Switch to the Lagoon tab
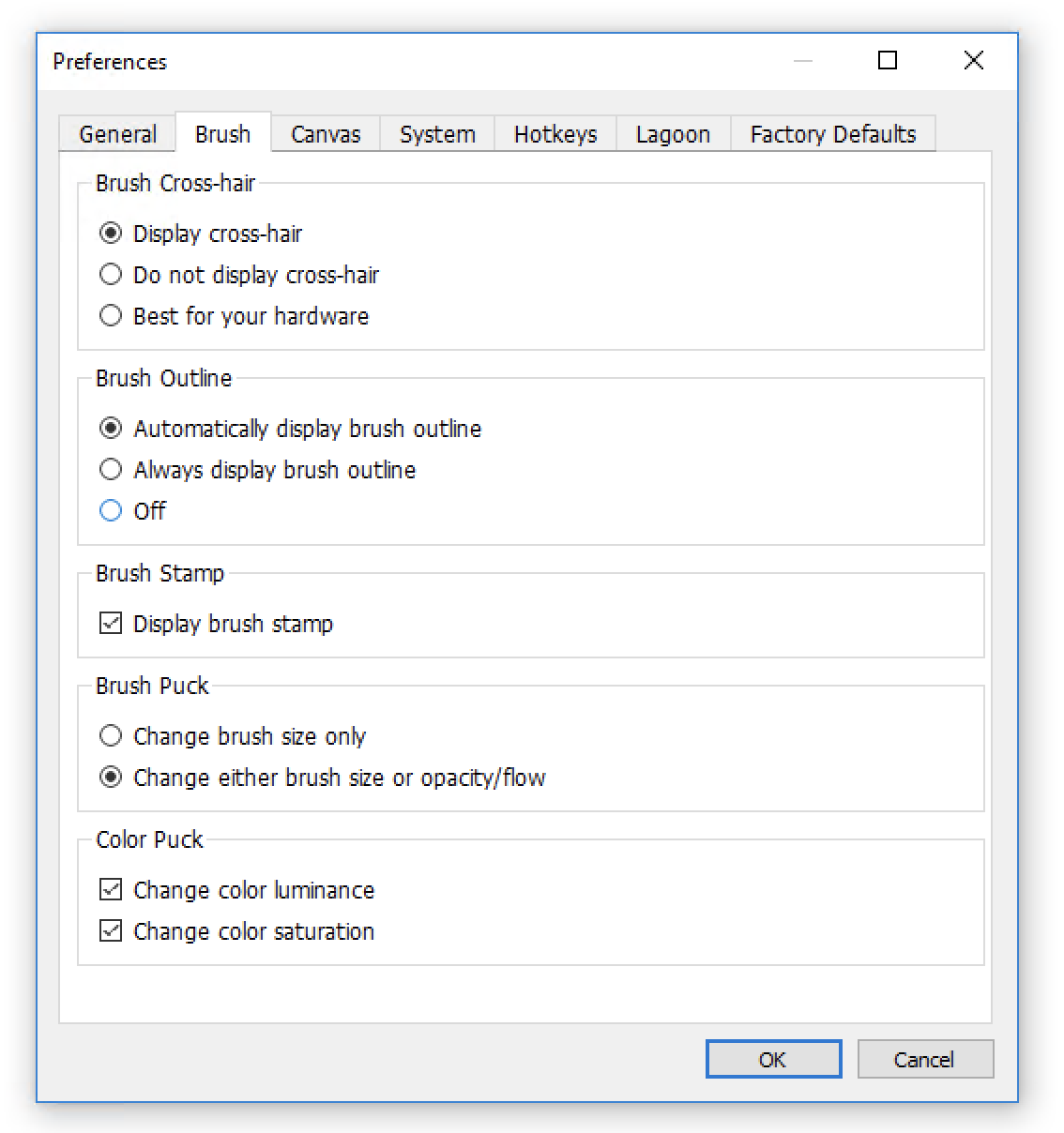 (672, 134)
